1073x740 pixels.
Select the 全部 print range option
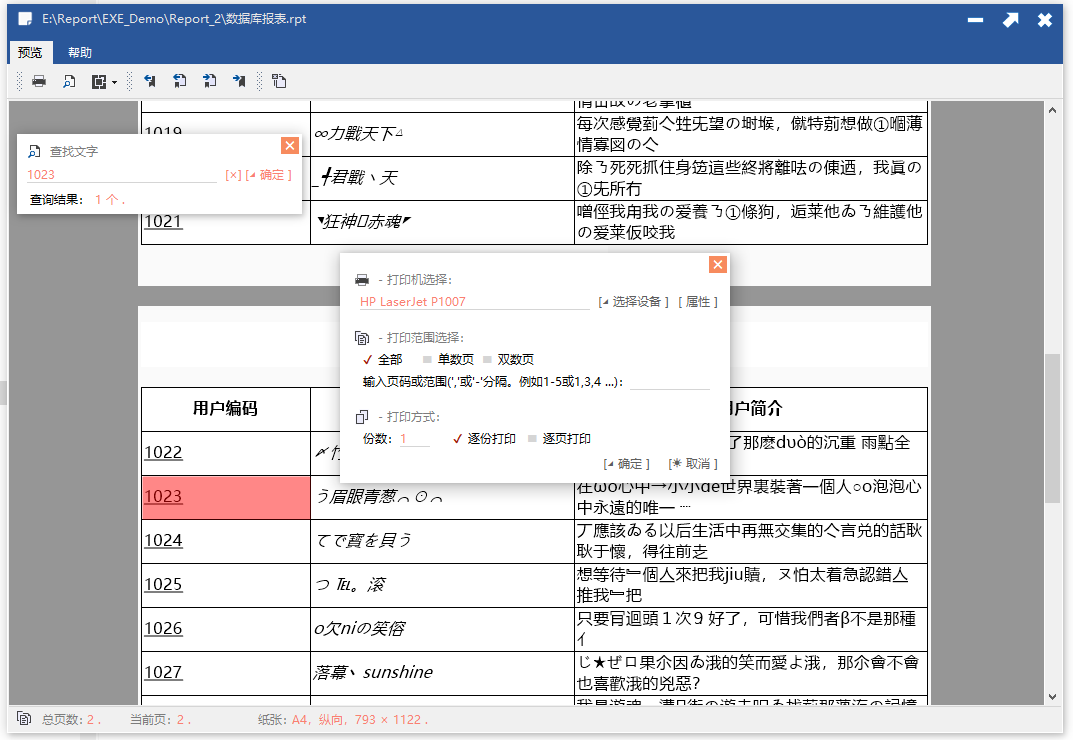click(383, 359)
